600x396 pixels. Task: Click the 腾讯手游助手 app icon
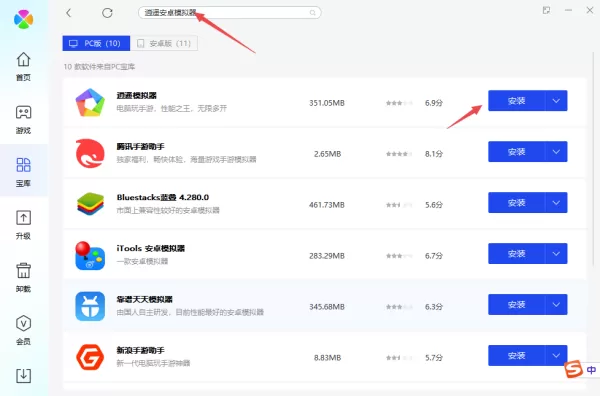tap(90, 153)
